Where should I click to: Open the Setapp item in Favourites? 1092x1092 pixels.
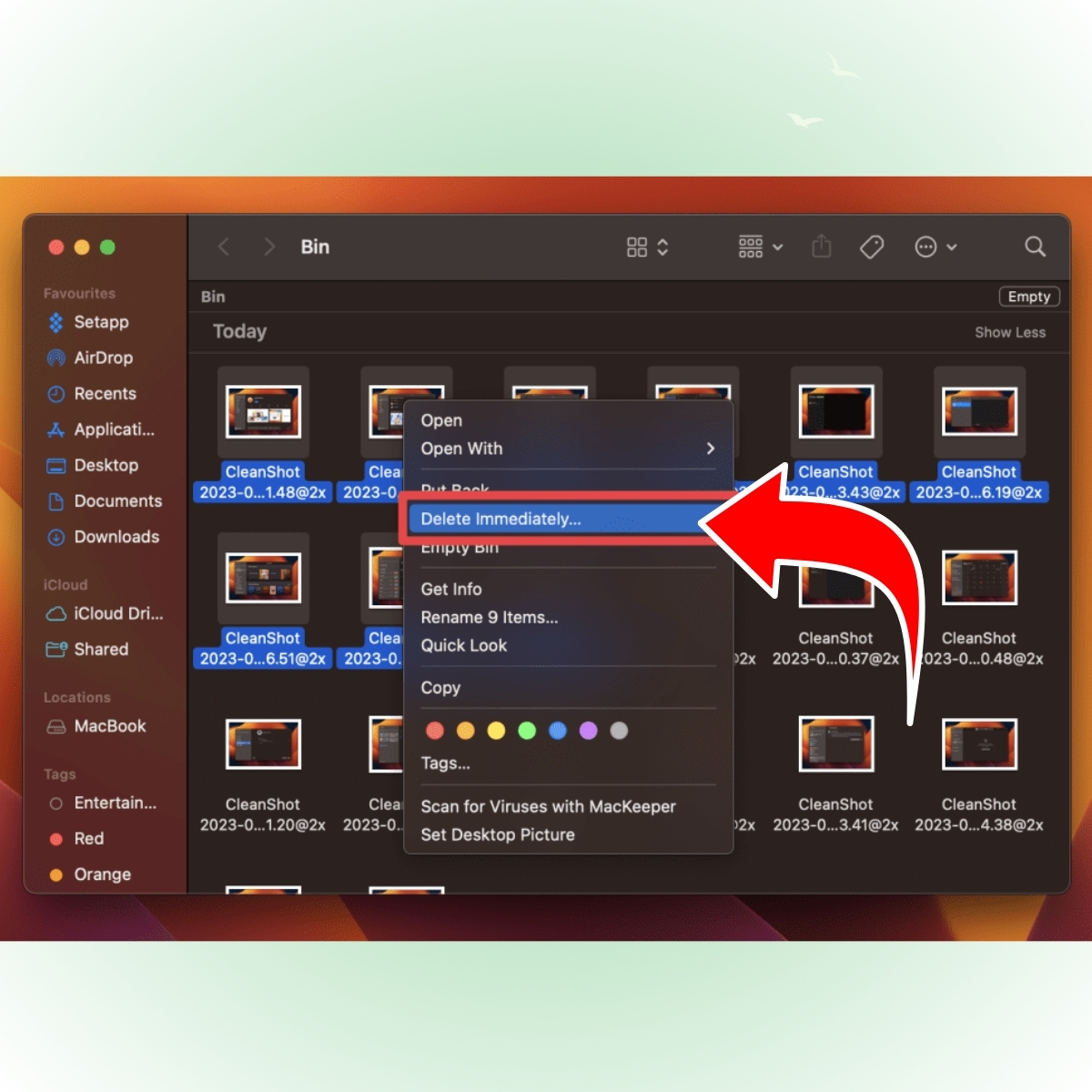56,322
